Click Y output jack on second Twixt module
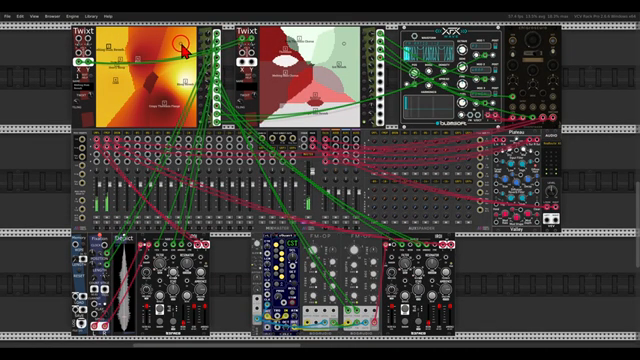 click(x=251, y=62)
